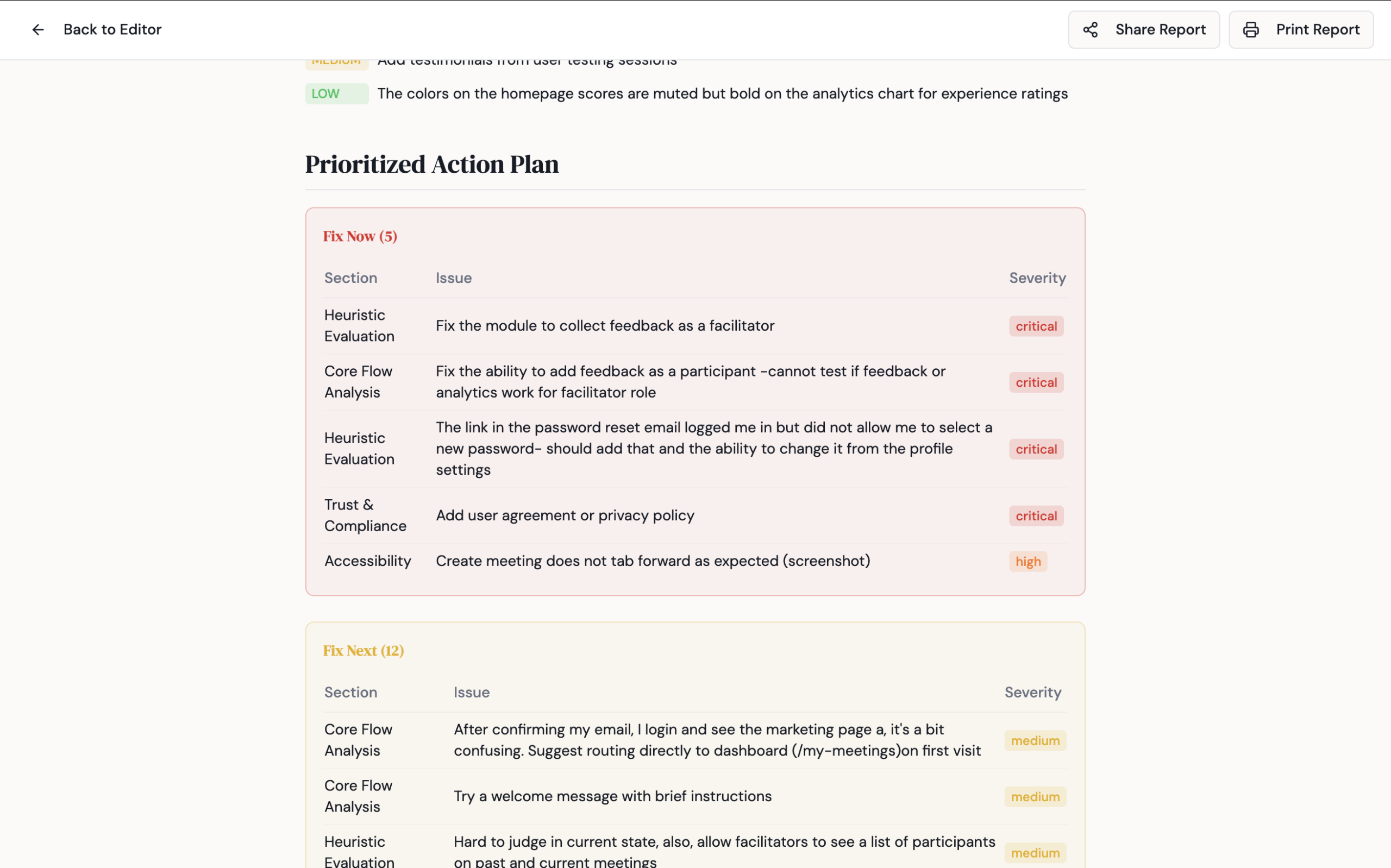
Task: Open Share Report
Action: pyautogui.click(x=1143, y=30)
